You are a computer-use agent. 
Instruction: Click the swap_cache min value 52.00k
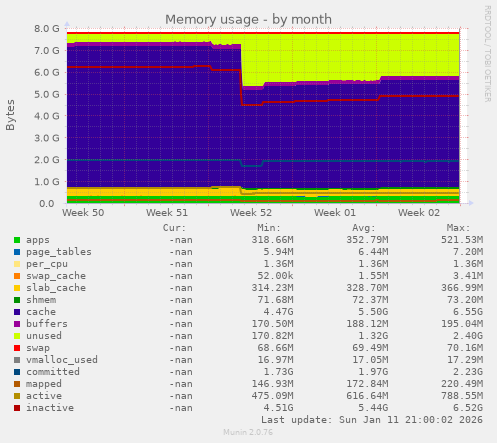pos(276,276)
